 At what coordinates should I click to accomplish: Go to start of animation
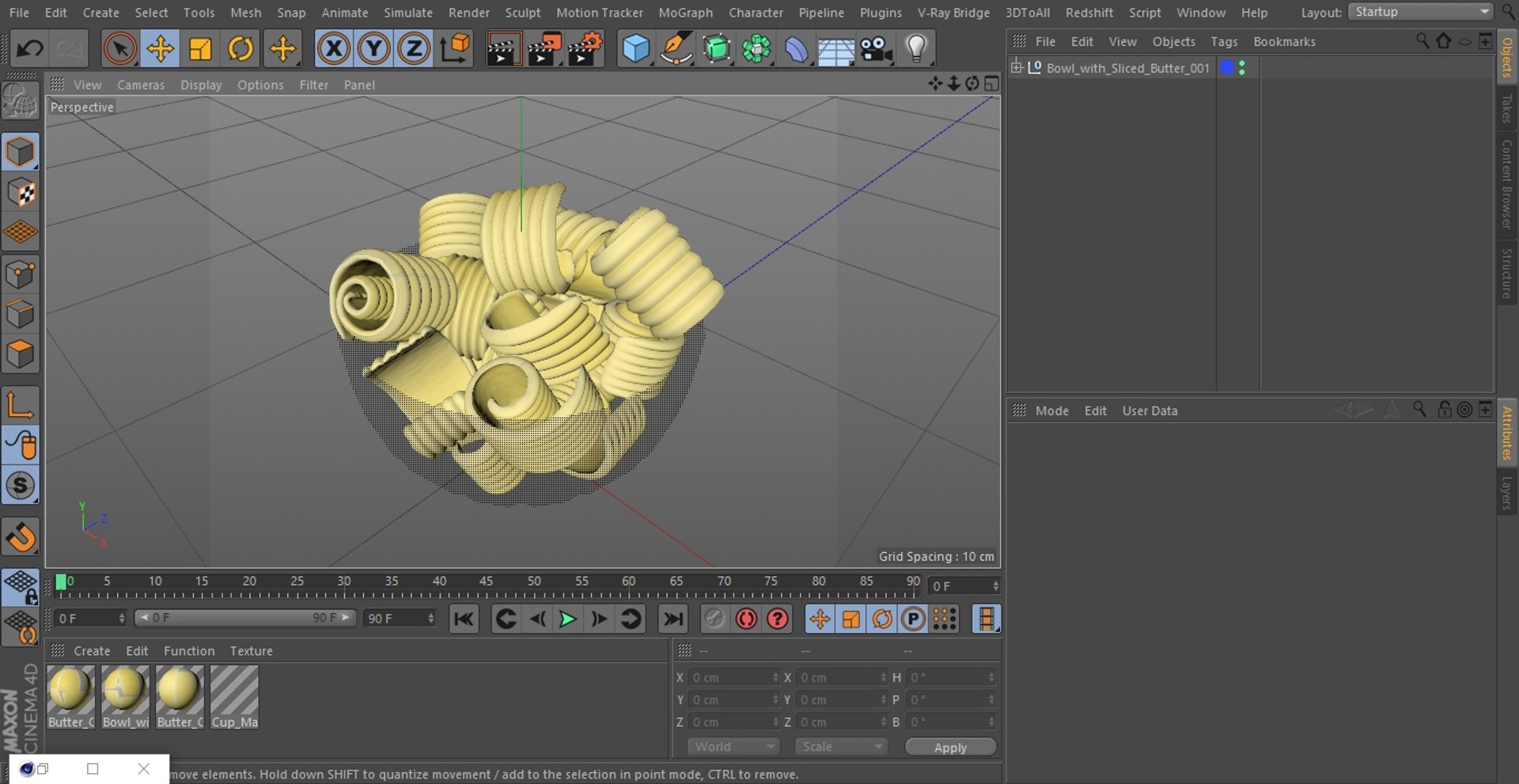pyautogui.click(x=464, y=619)
